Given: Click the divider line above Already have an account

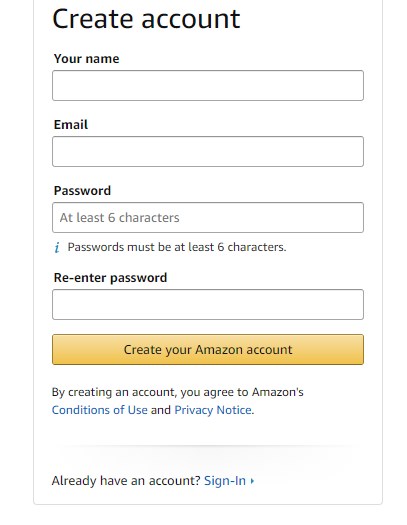Looking at the screenshot, I should [208, 446].
